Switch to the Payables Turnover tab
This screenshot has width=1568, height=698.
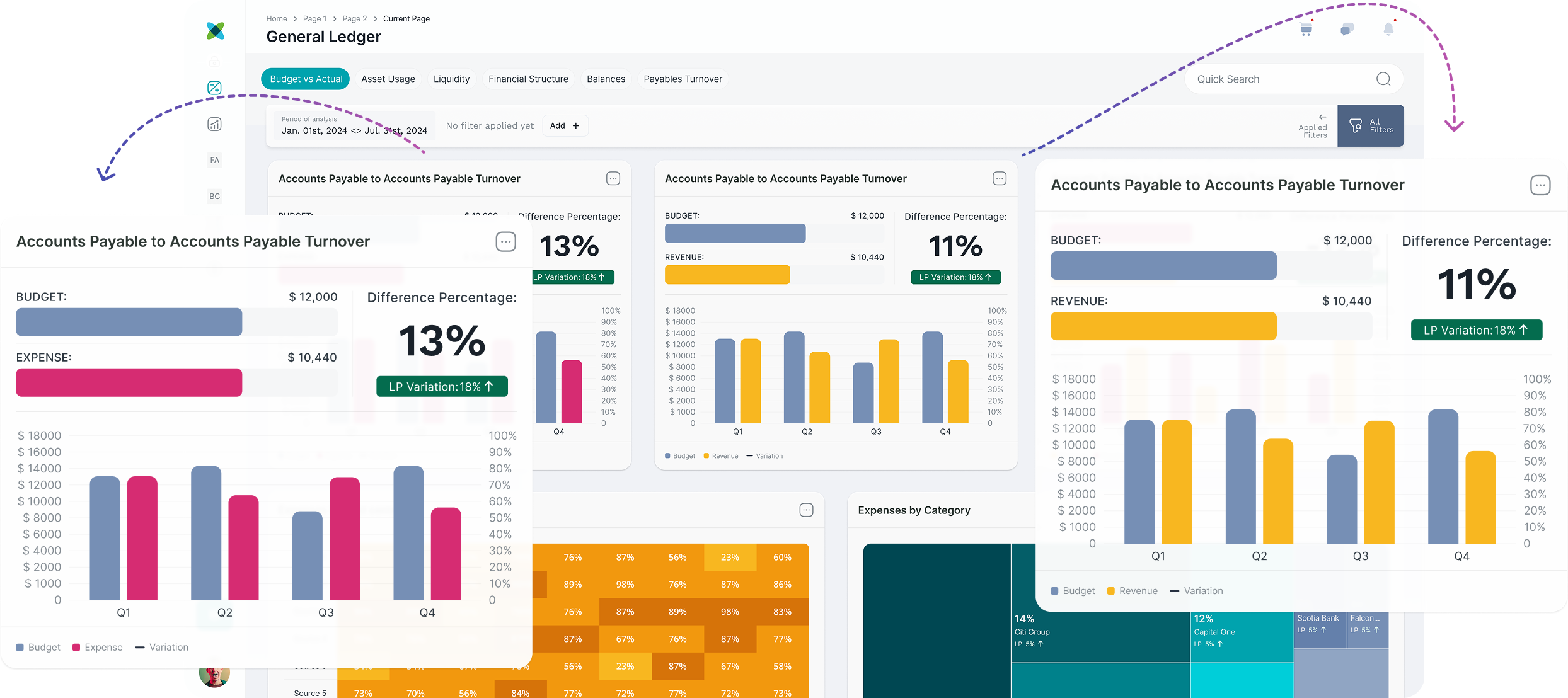[x=683, y=79]
